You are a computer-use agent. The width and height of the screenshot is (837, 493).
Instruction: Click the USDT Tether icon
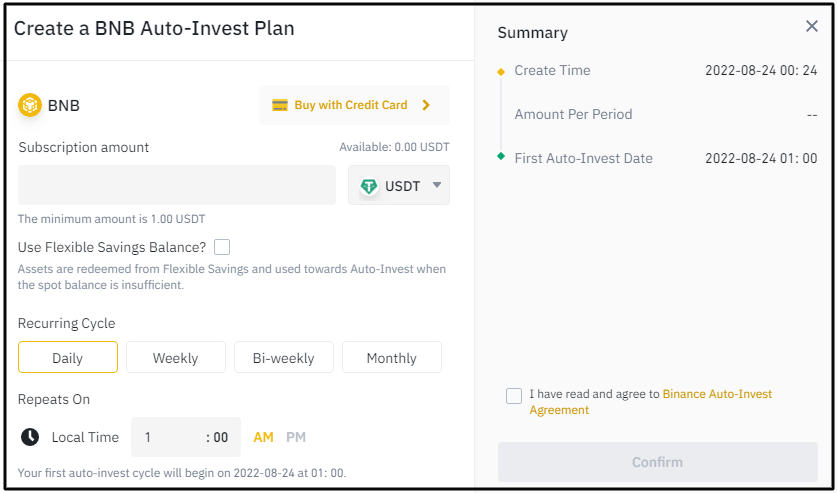tap(369, 186)
